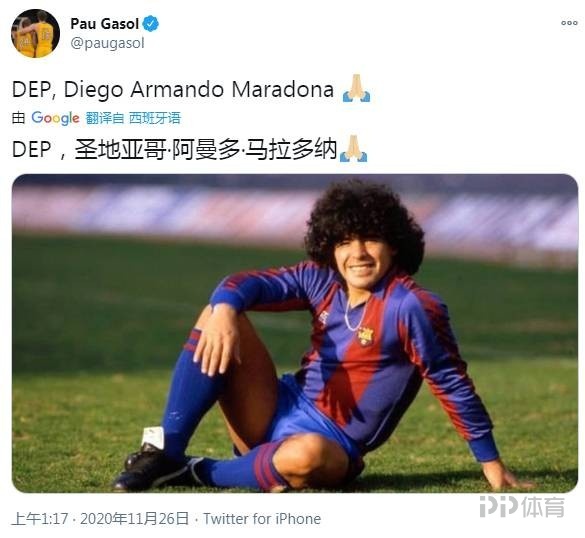This screenshot has height=538, width=585.
Task: Click the Google translation logo
Action: tap(55, 118)
